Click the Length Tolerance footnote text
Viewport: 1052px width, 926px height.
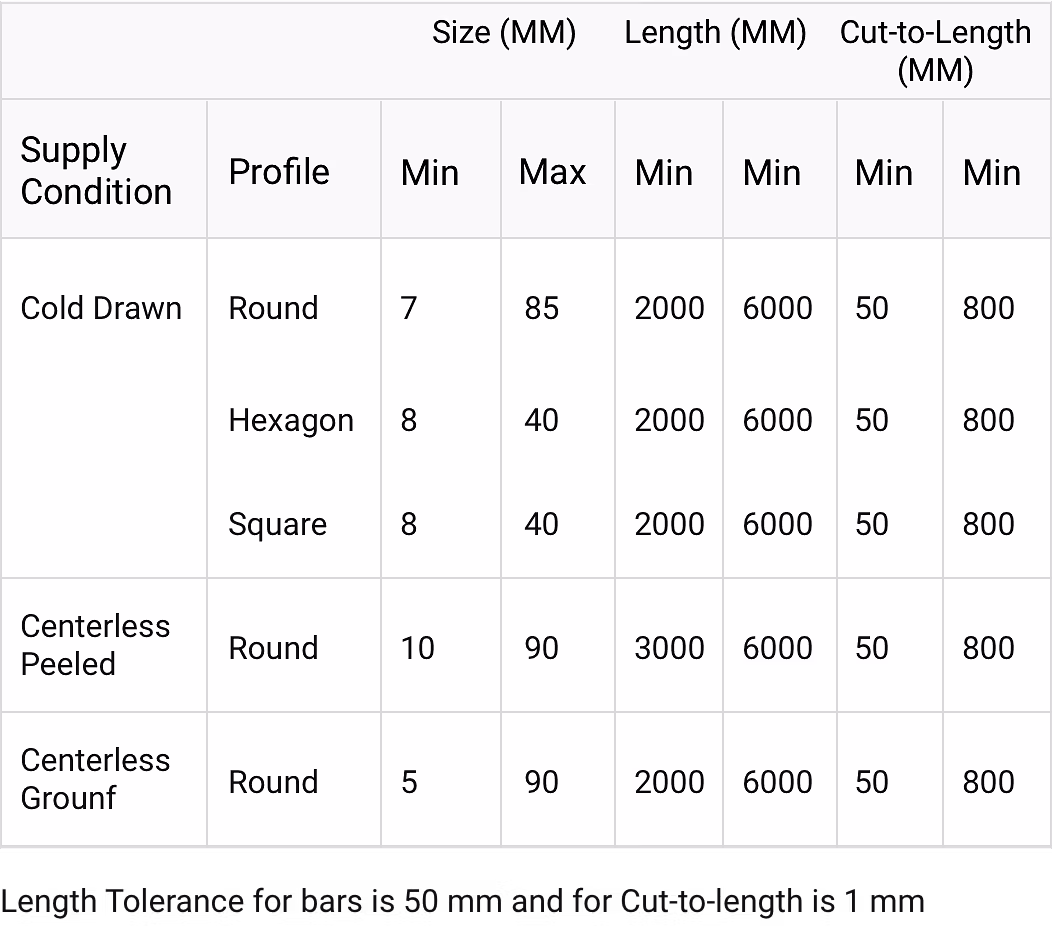462,902
